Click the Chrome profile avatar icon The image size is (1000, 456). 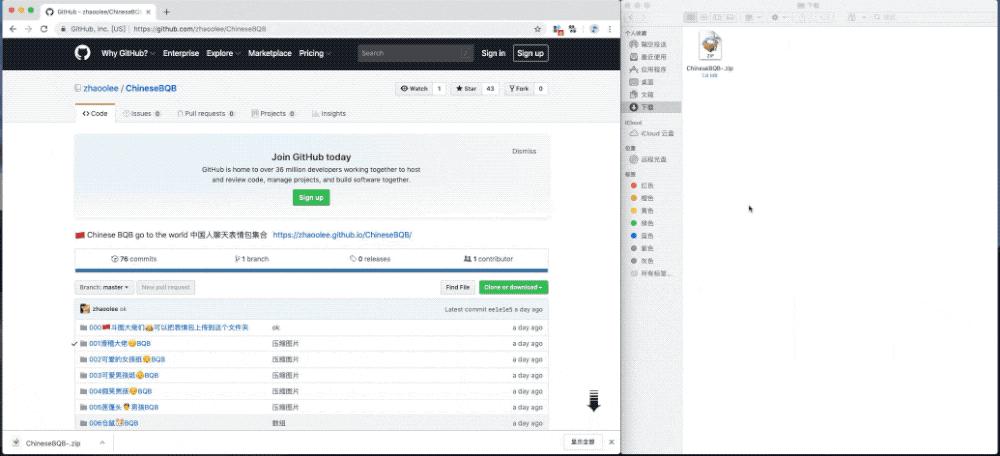(594, 29)
